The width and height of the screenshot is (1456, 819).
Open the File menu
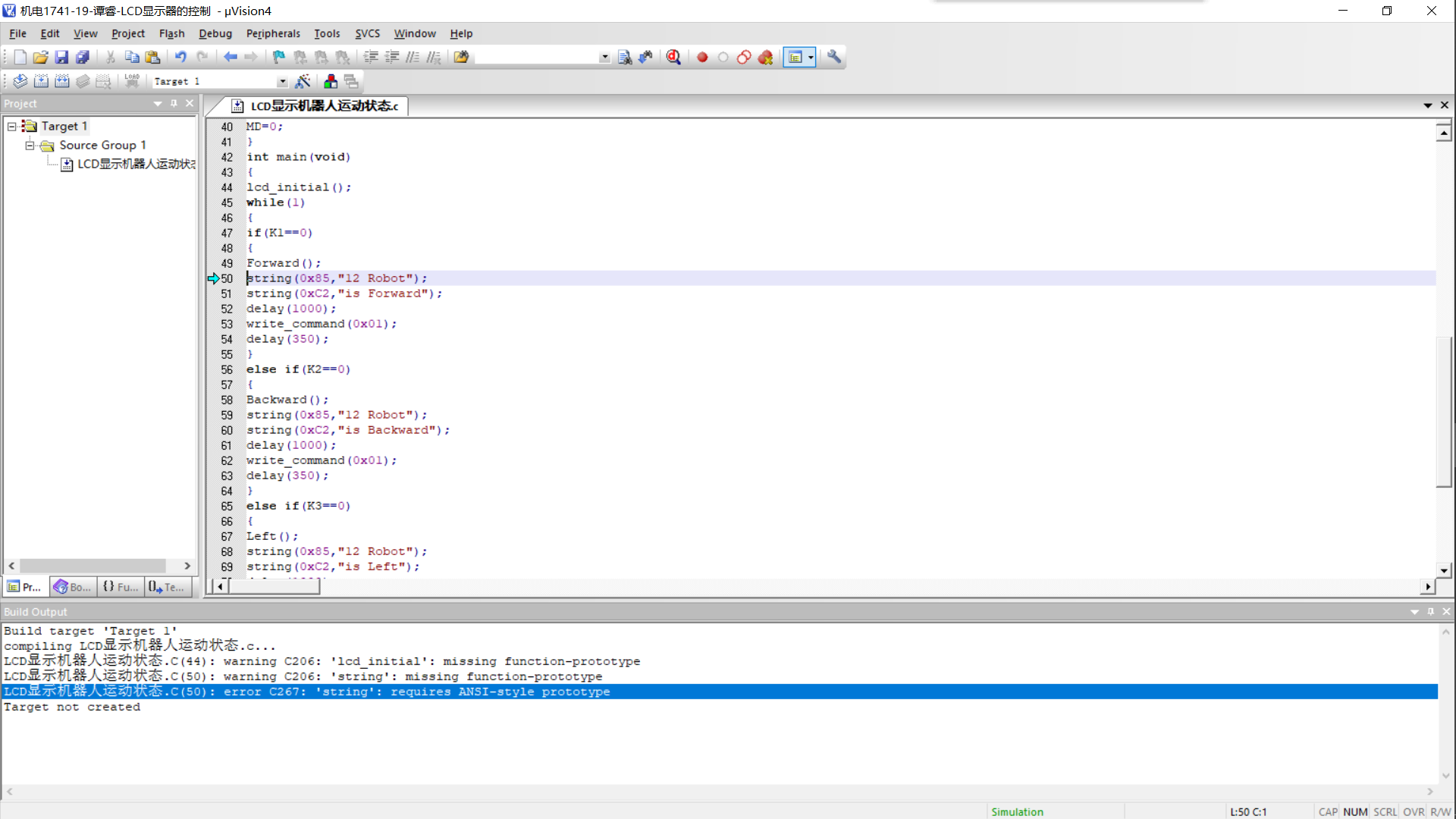pyautogui.click(x=17, y=33)
